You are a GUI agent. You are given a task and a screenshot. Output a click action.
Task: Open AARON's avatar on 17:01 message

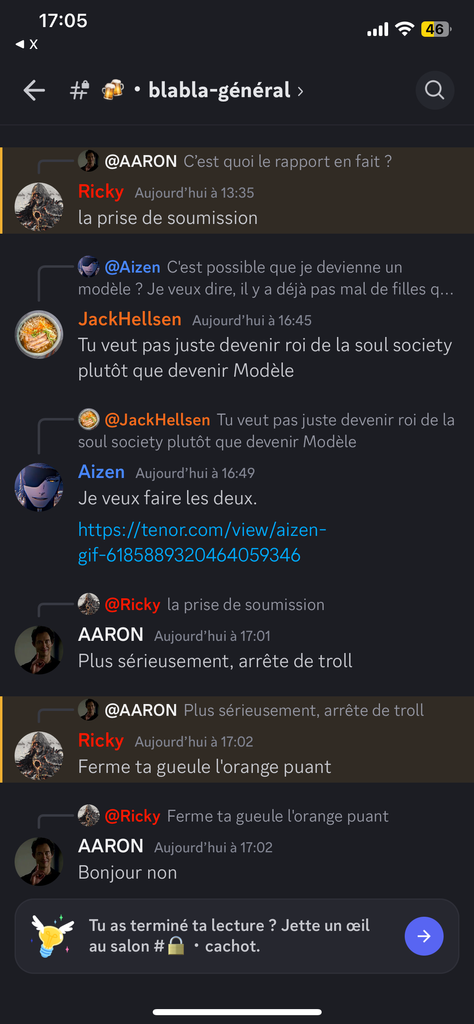click(39, 649)
